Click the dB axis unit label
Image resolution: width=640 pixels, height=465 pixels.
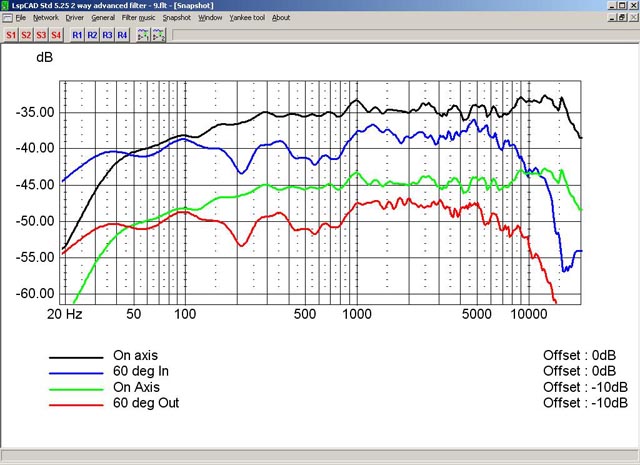(x=44, y=58)
